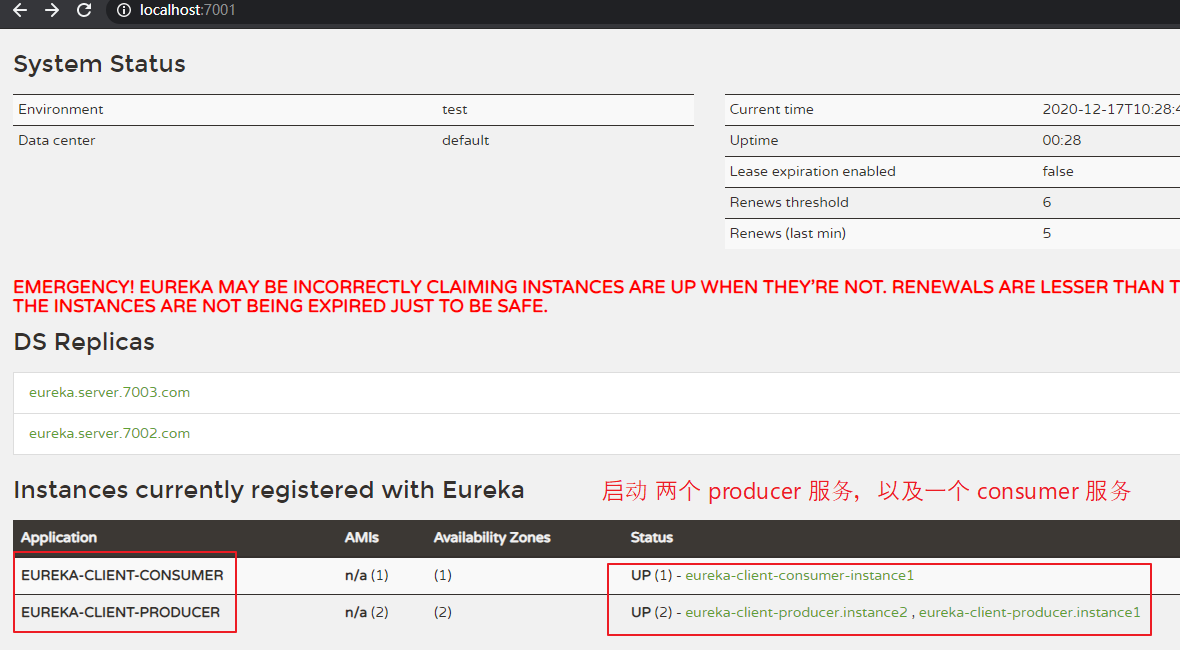
Task: Open eureka-client-consumer-instance1 link
Action: pos(799,576)
